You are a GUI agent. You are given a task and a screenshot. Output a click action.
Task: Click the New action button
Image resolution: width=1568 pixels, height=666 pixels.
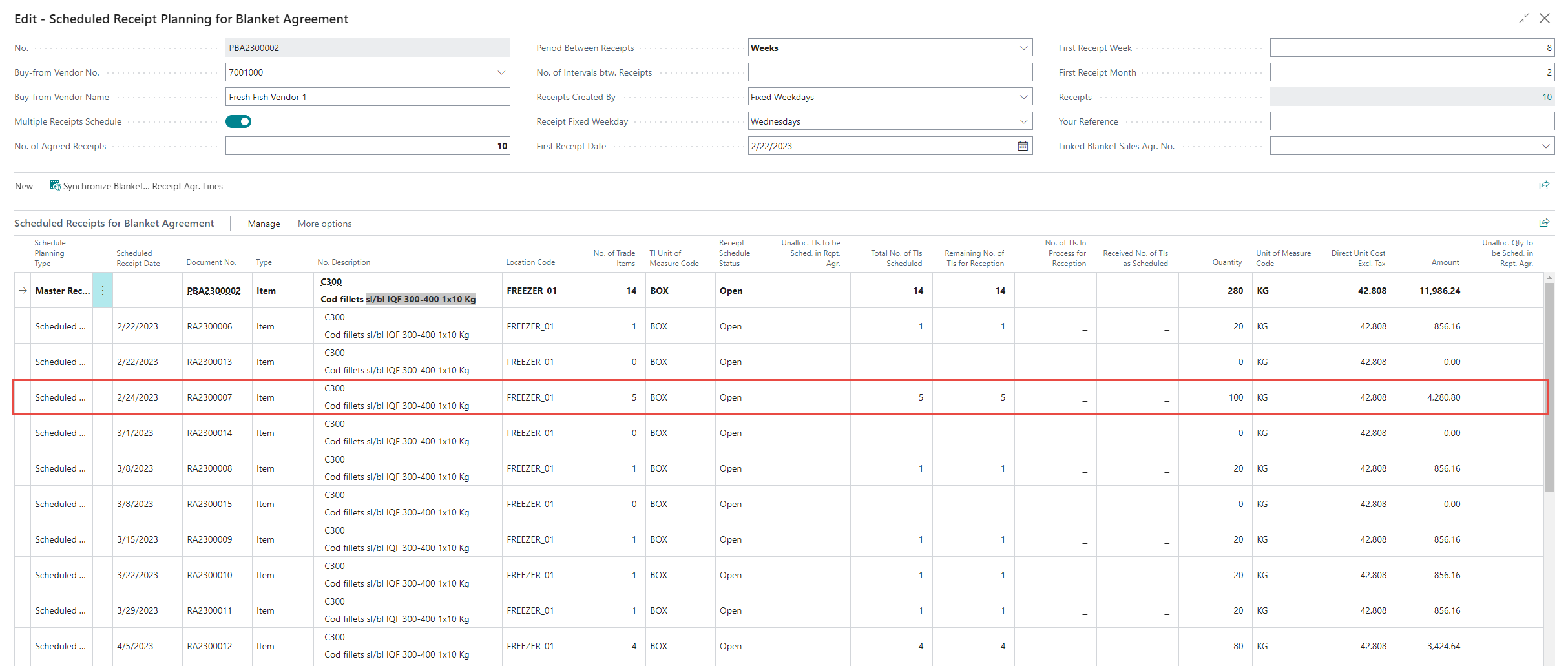tap(24, 186)
